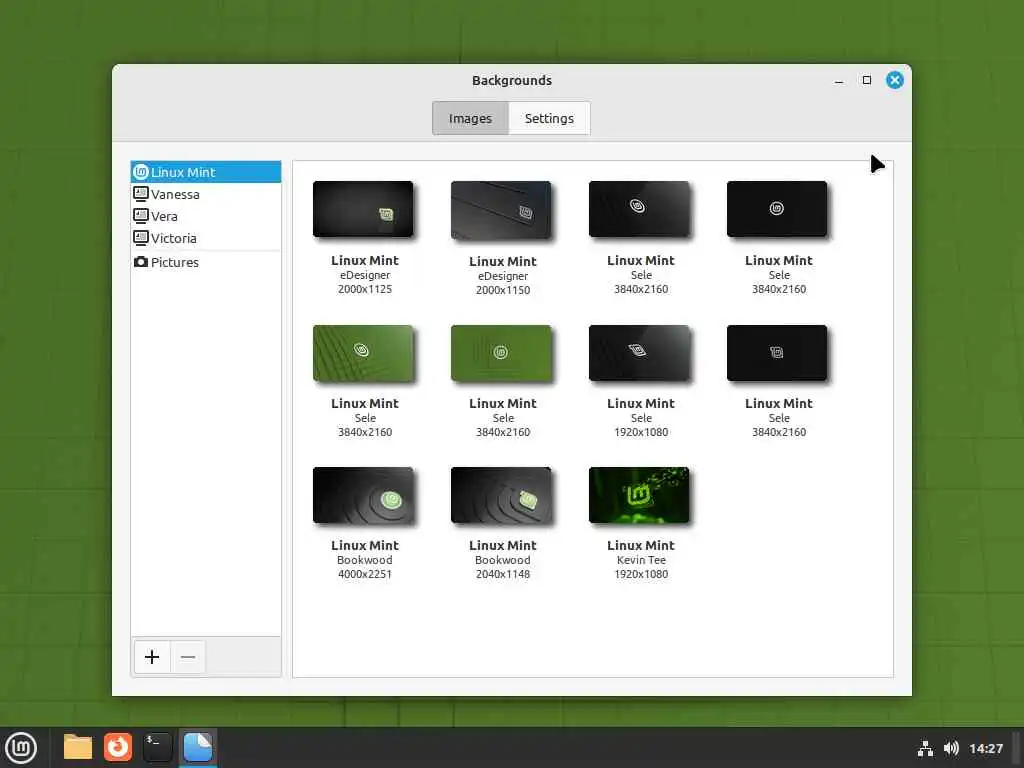Viewport: 1024px width, 768px height.
Task: Open the terminal from the panel
Action: click(157, 747)
